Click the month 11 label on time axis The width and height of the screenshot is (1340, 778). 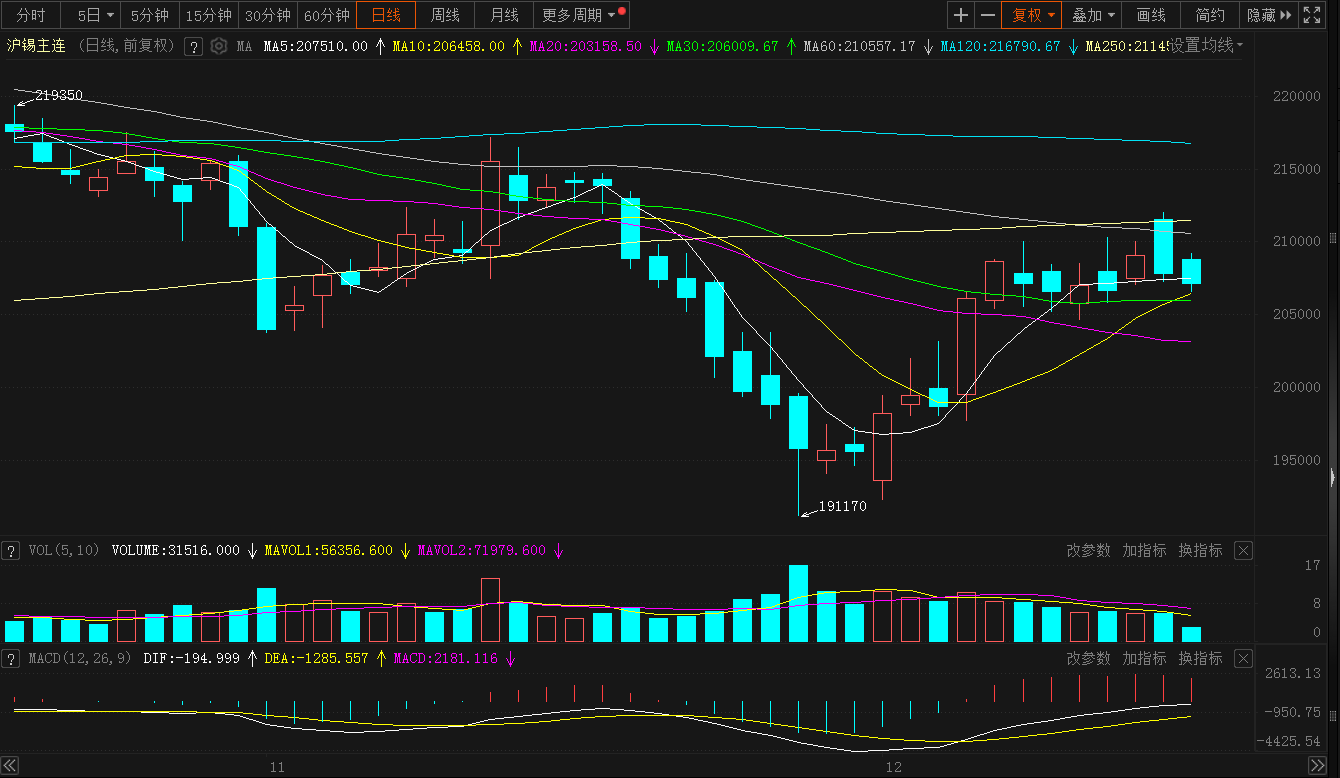tap(277, 766)
